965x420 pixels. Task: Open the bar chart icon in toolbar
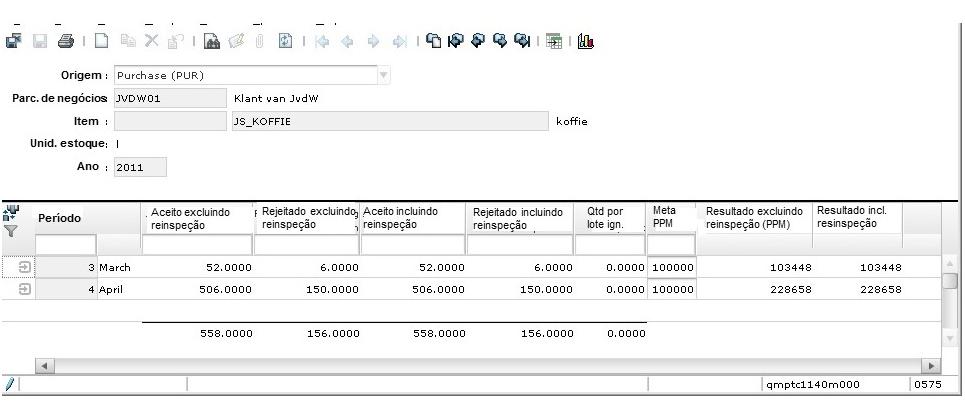pos(586,42)
